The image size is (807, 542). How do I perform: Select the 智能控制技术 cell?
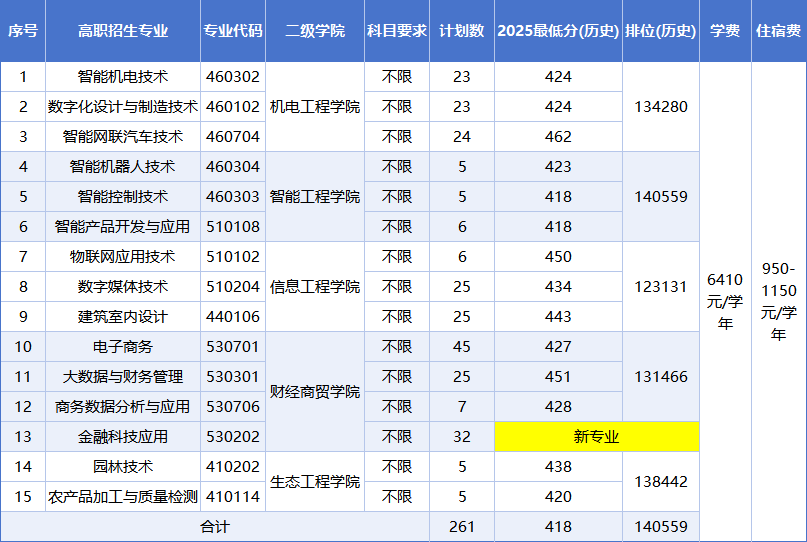click(x=123, y=197)
